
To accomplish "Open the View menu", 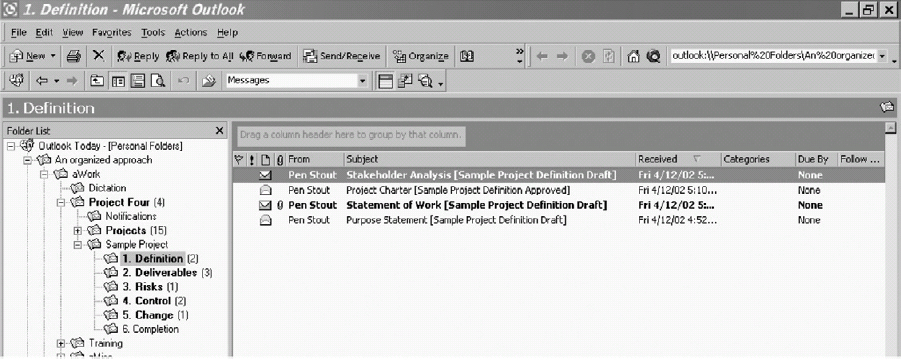I will coord(73,33).
